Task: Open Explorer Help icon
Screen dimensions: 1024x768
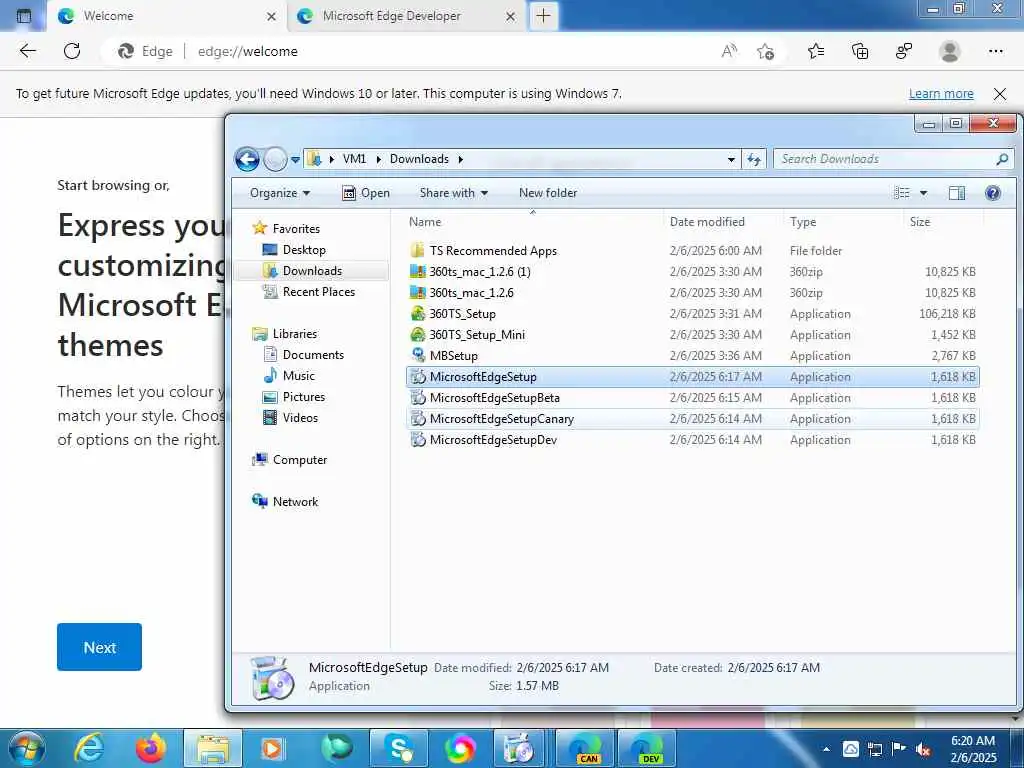Action: point(993,193)
